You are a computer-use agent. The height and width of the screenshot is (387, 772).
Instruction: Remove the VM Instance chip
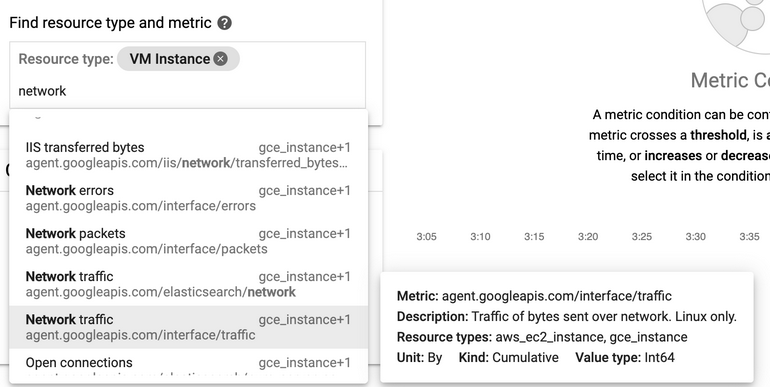[221, 59]
